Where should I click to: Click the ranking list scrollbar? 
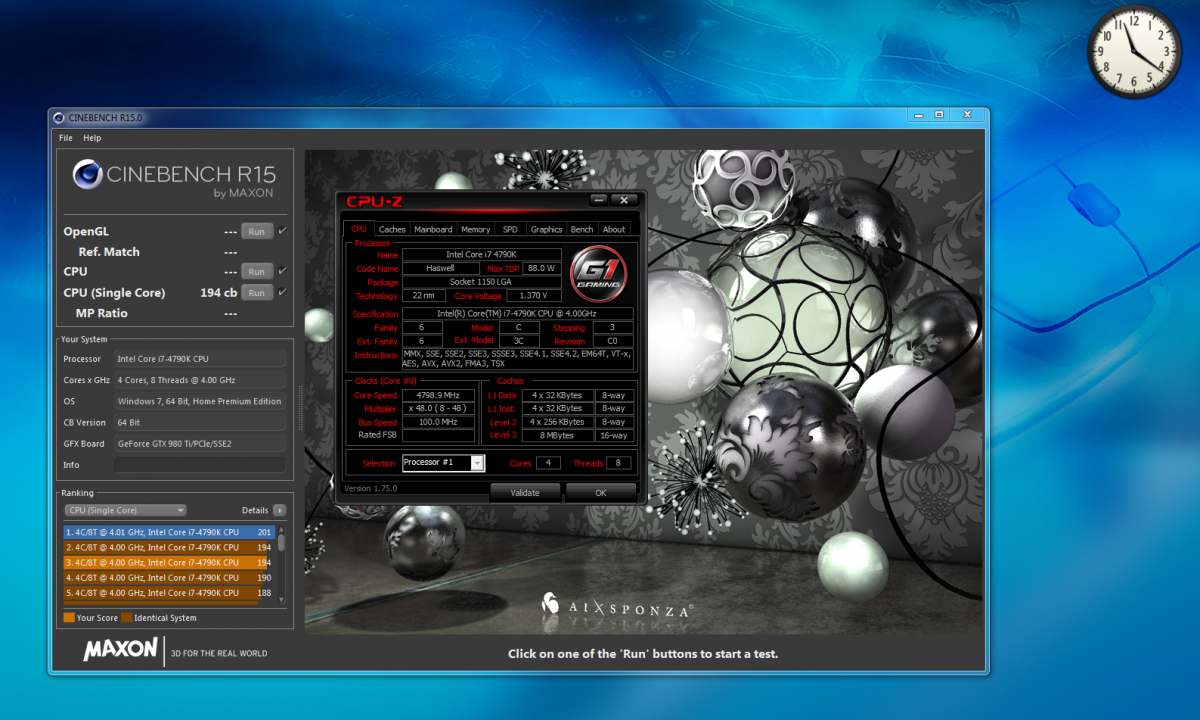point(281,564)
